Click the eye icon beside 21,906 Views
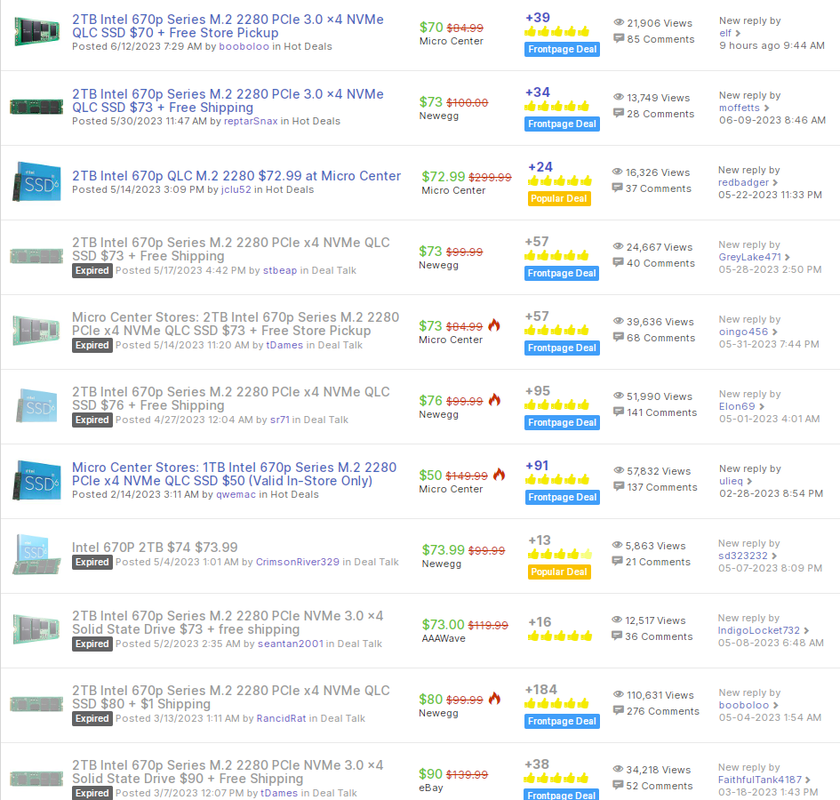 point(619,23)
